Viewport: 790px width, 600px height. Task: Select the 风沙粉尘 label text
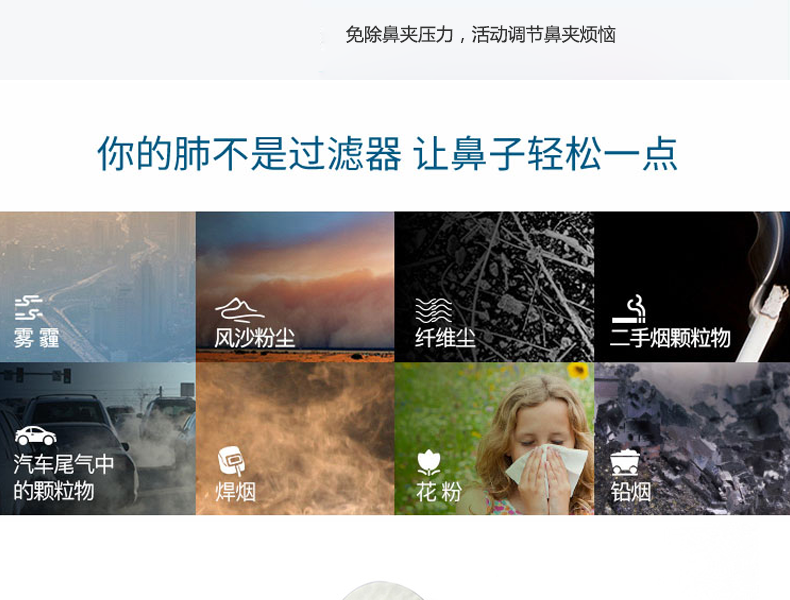pos(254,338)
